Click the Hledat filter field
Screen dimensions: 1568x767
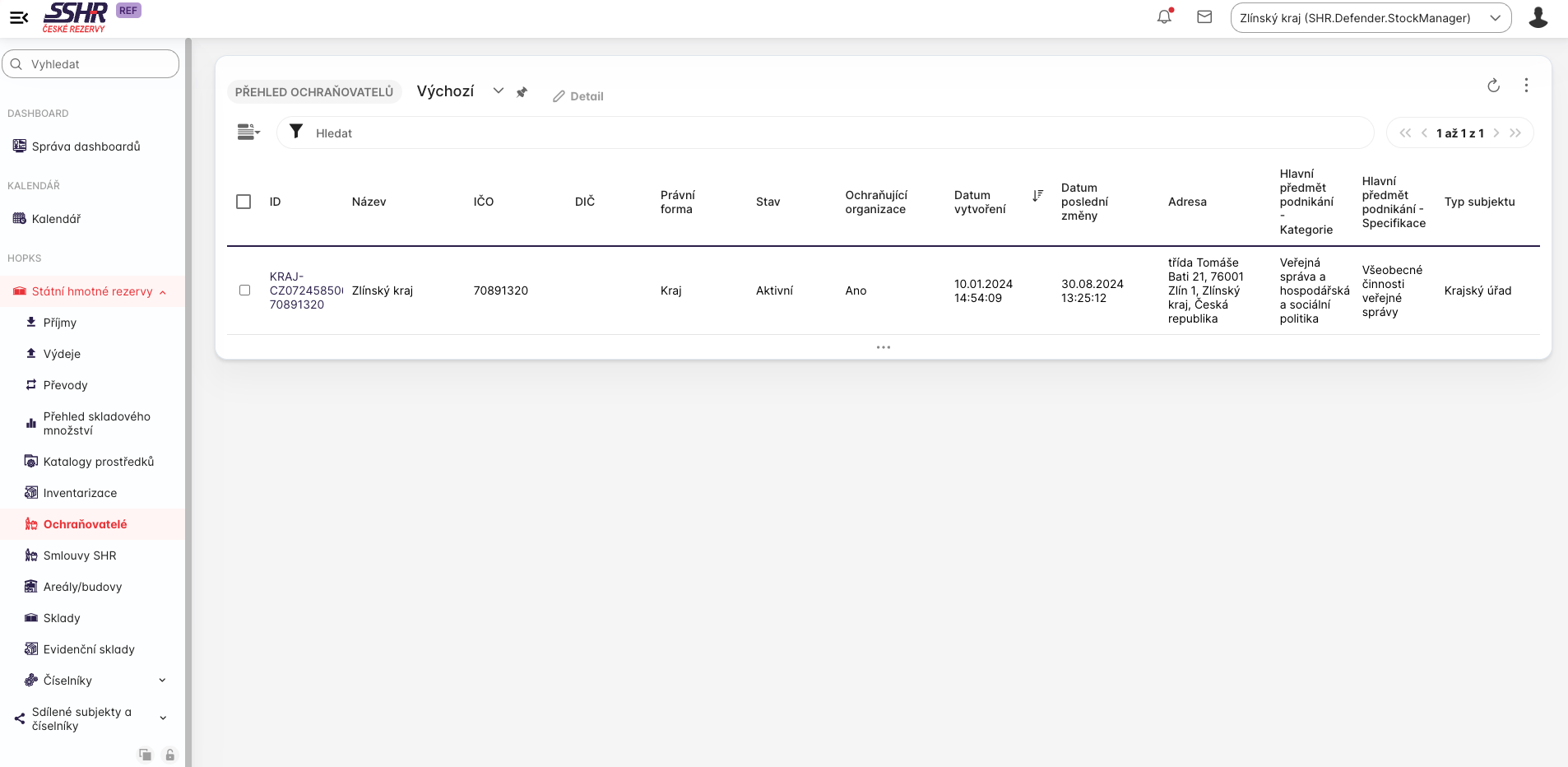(x=823, y=133)
